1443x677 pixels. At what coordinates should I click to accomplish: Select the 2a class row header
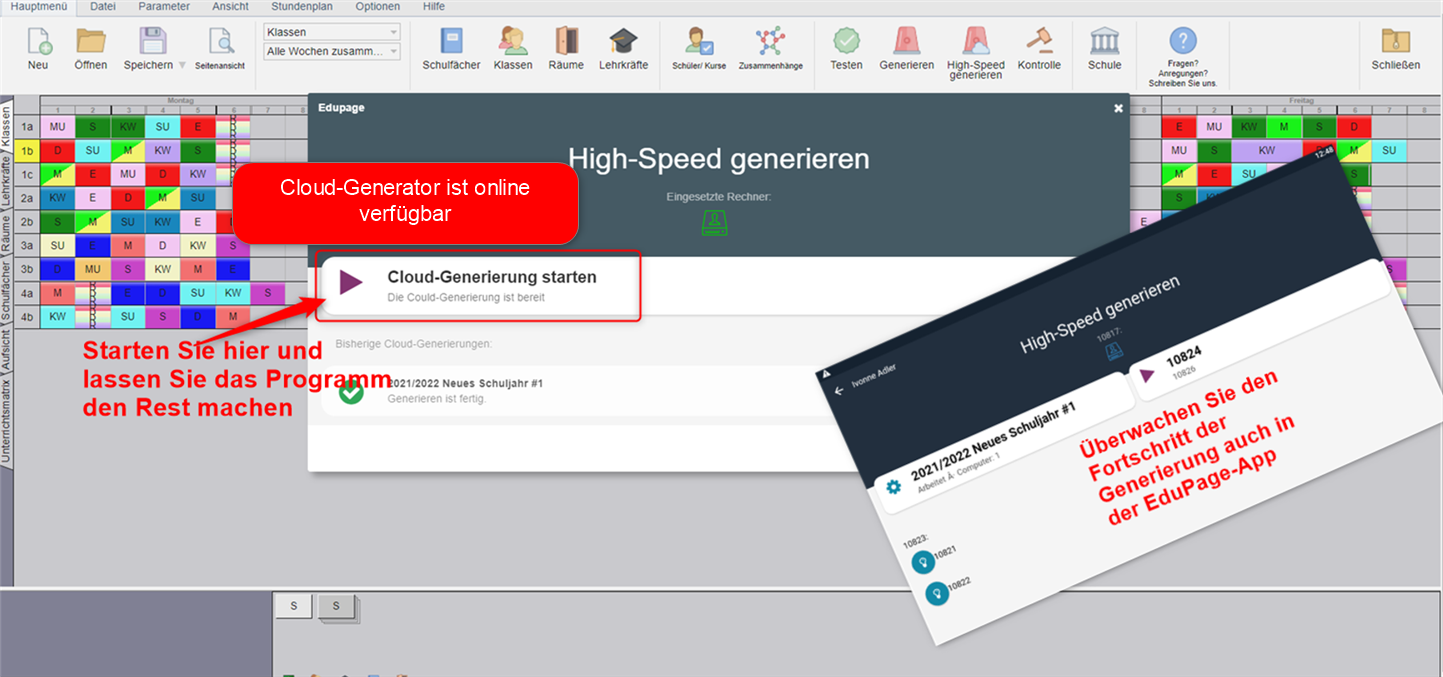coord(27,198)
